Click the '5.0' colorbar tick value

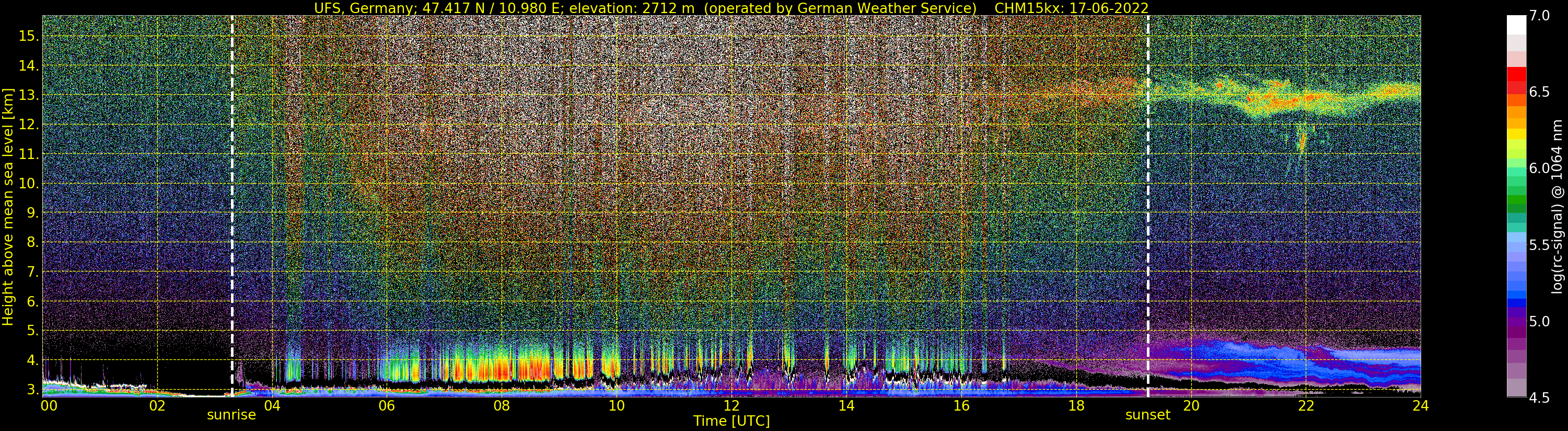click(1539, 321)
